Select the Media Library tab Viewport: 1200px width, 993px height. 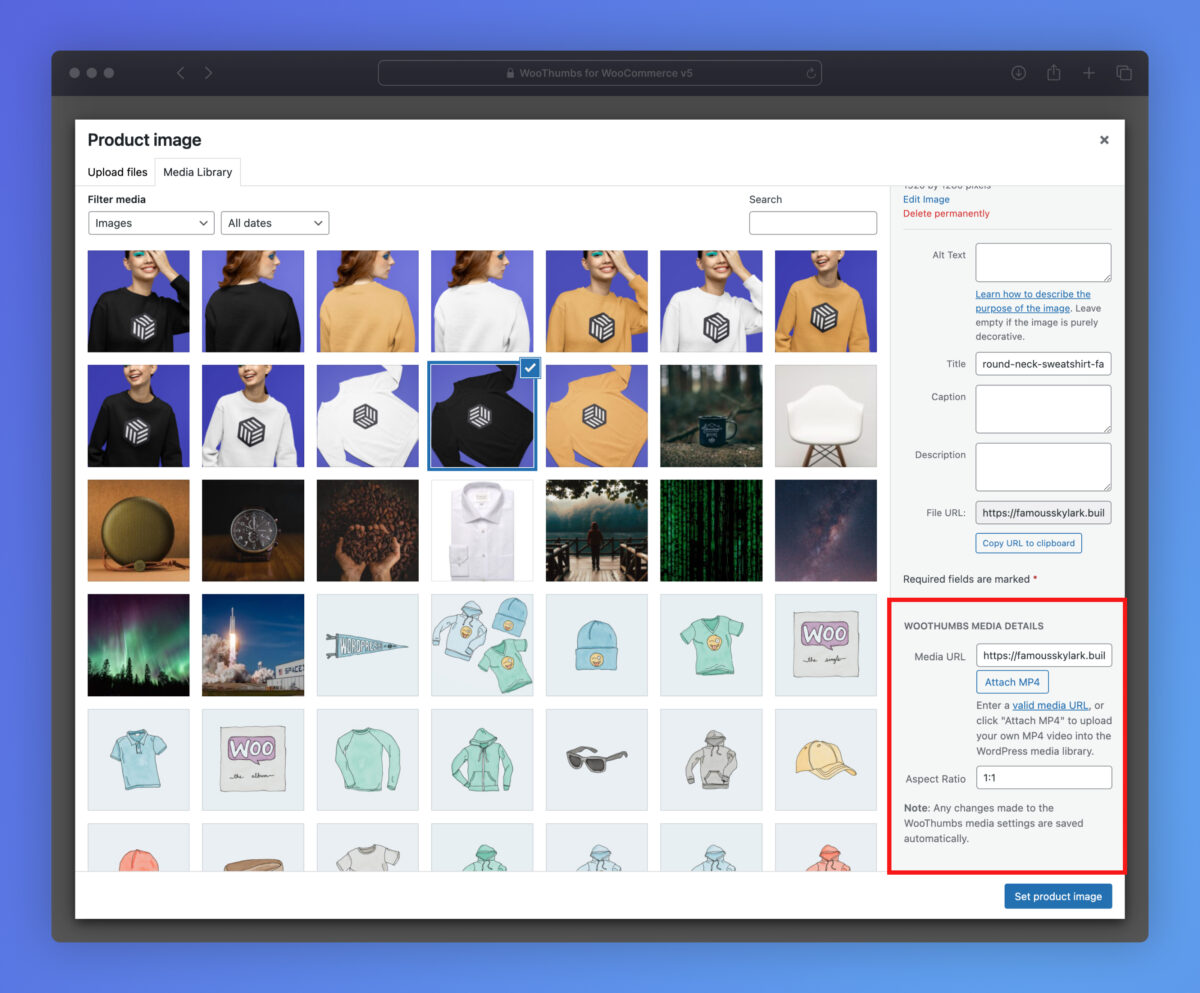coord(197,172)
